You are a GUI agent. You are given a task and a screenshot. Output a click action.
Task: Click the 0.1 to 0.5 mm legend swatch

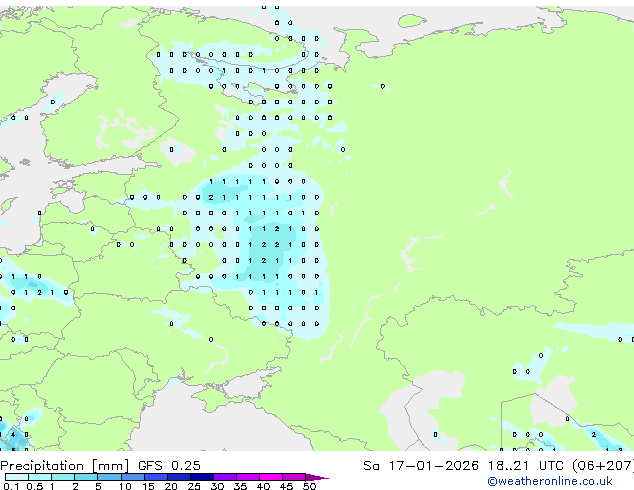point(17,477)
